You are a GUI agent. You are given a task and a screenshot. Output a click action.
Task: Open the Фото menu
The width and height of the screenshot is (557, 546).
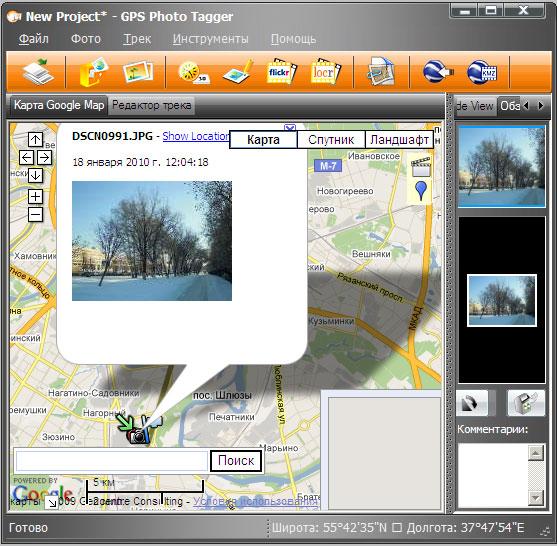pos(86,39)
